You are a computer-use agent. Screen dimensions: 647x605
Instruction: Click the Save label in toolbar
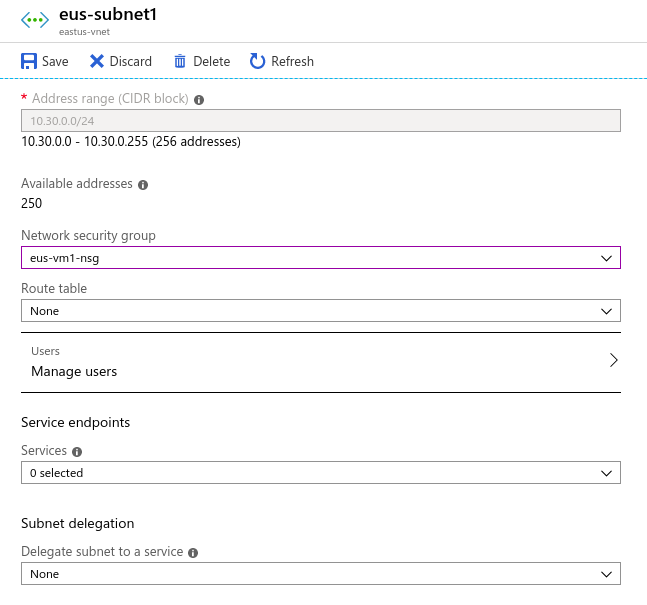click(x=55, y=61)
